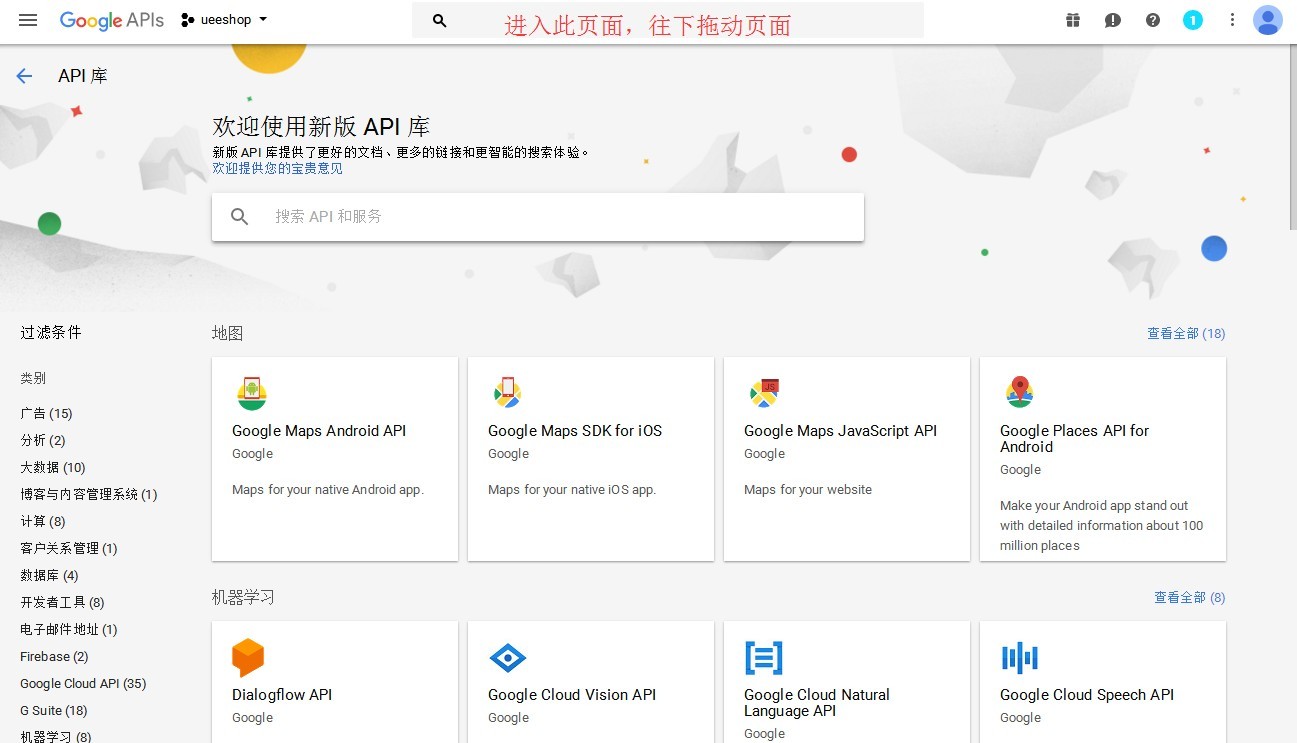1297x743 pixels.
Task: Click 查看全部 (18) for 地图
Action: point(1186,333)
